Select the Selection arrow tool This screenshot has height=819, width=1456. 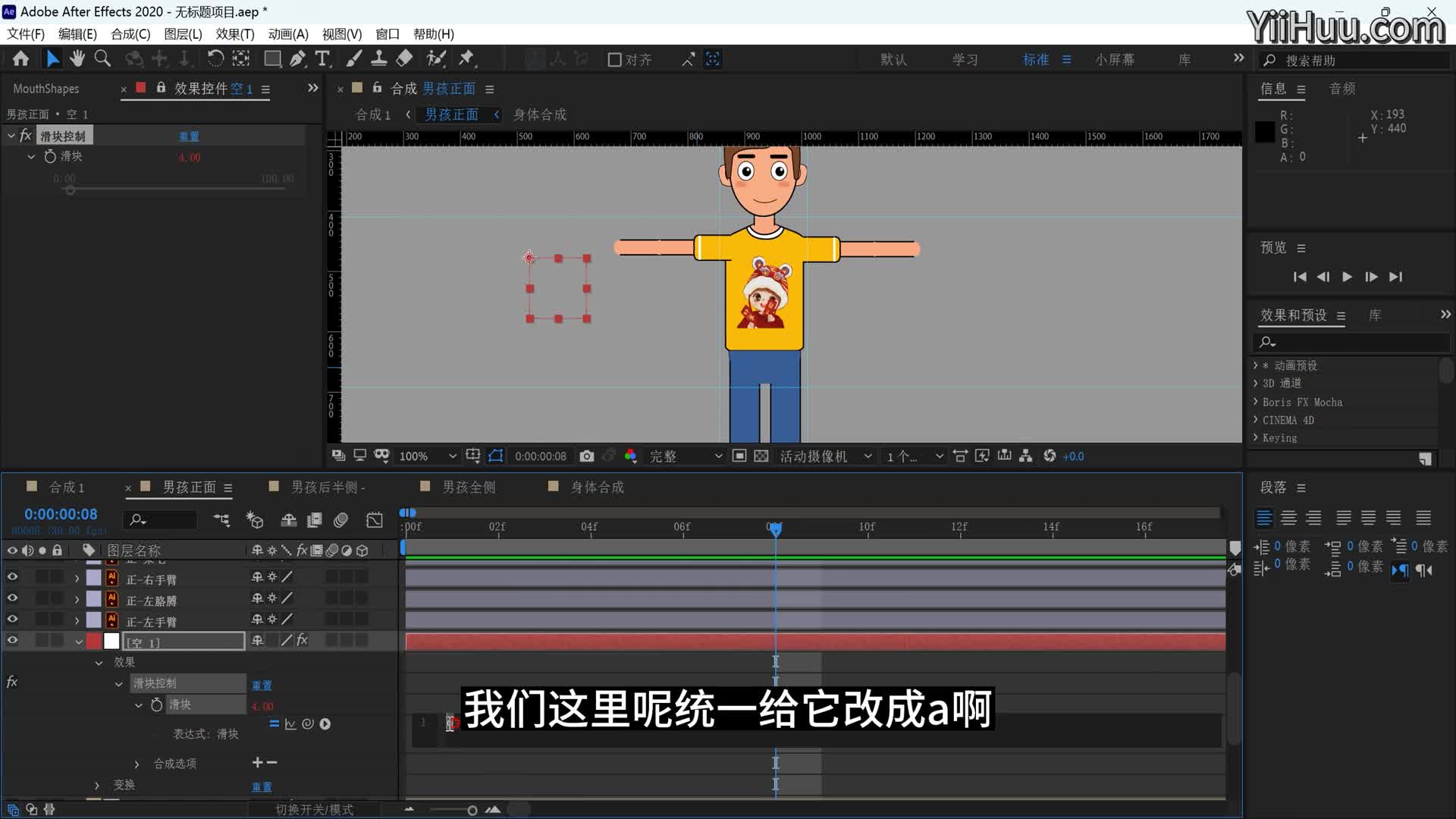coord(52,58)
